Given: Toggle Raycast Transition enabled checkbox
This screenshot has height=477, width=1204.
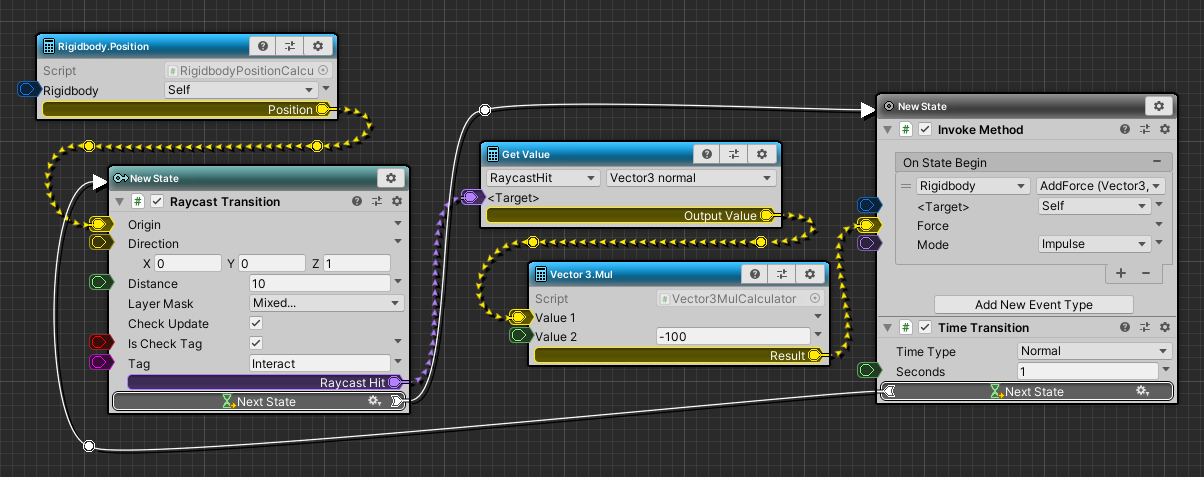Looking at the screenshot, I should (x=158, y=201).
